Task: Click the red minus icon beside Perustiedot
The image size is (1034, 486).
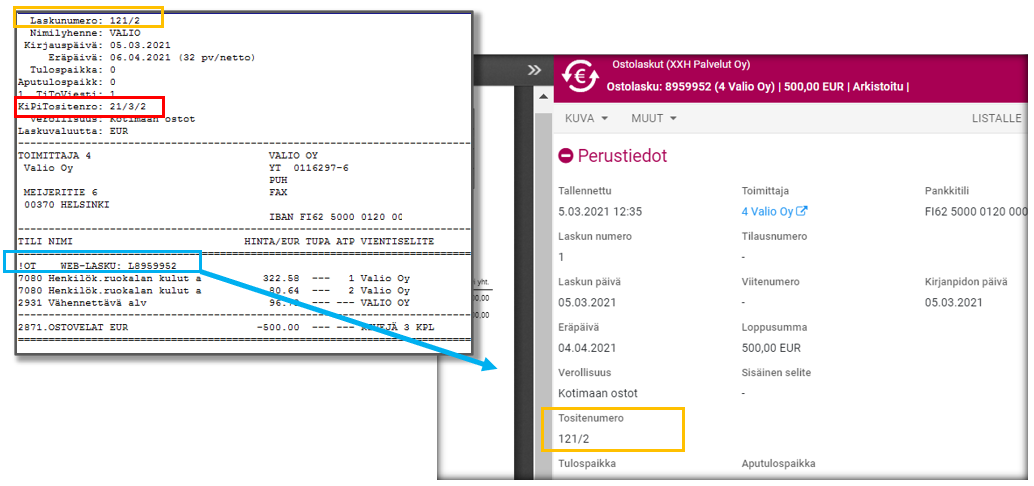Action: [566, 156]
